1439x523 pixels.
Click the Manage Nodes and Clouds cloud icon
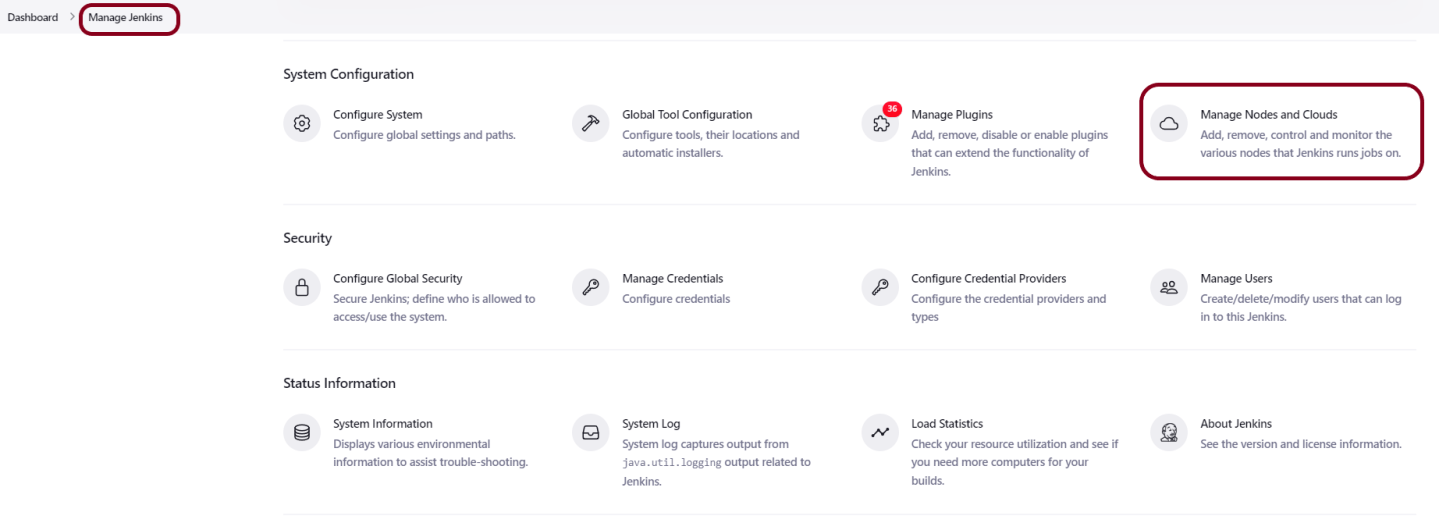click(x=1168, y=124)
